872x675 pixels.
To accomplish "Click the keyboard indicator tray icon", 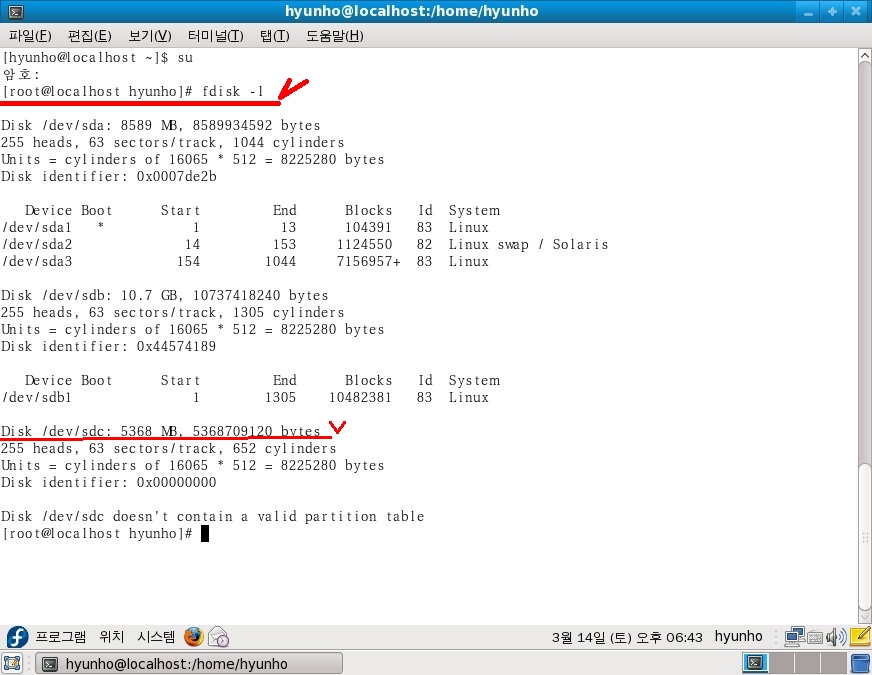I will click(x=815, y=637).
